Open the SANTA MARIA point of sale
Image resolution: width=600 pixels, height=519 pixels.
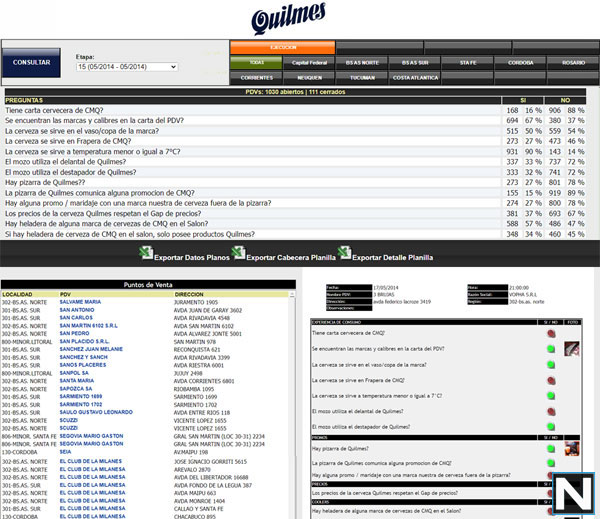[77, 381]
